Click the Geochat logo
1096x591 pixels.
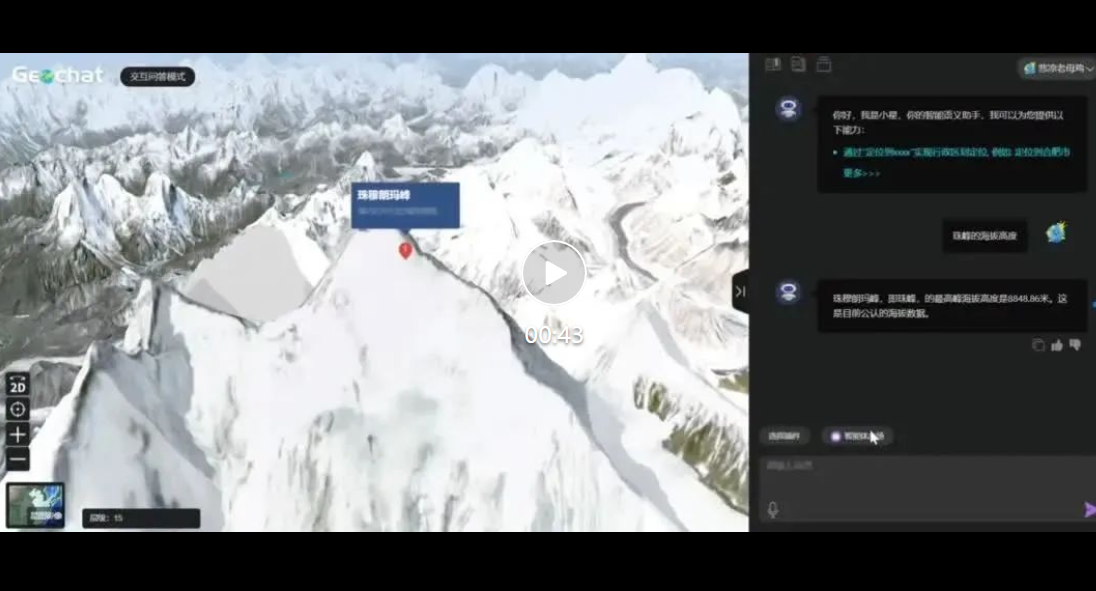point(57,75)
